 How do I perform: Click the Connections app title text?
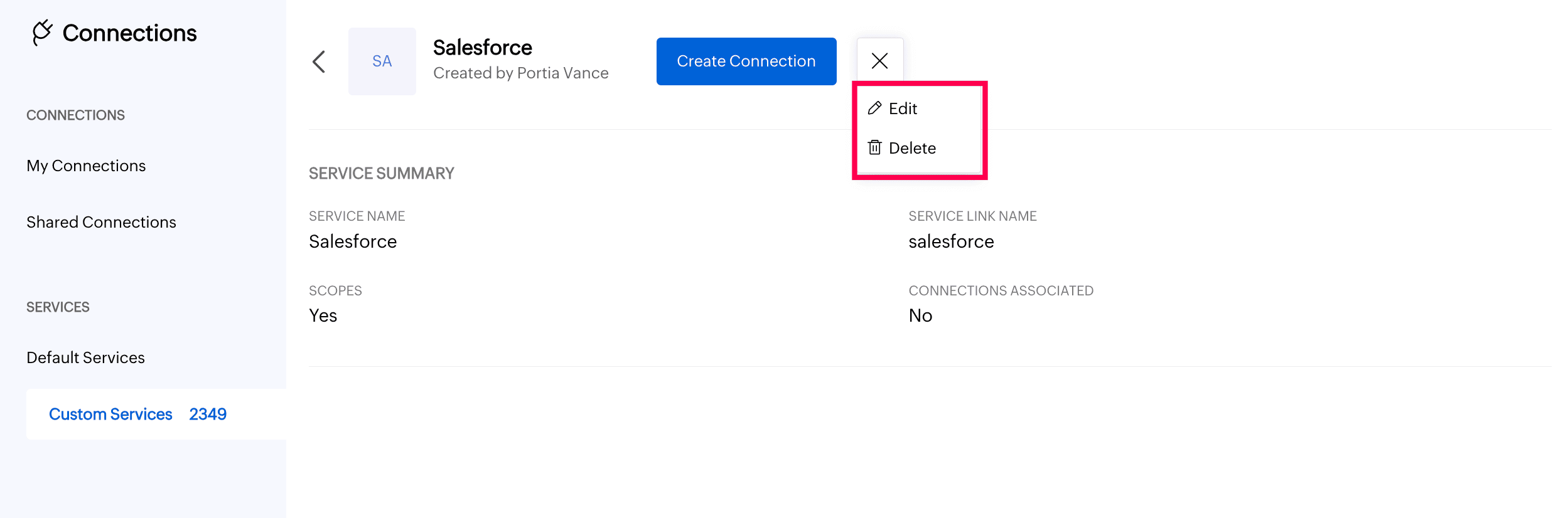tap(129, 33)
